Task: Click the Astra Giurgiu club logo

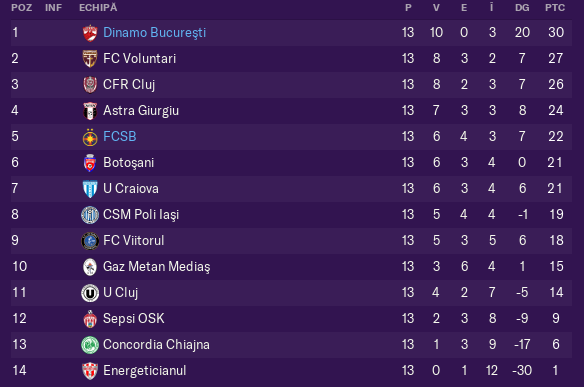Action: pos(90,111)
